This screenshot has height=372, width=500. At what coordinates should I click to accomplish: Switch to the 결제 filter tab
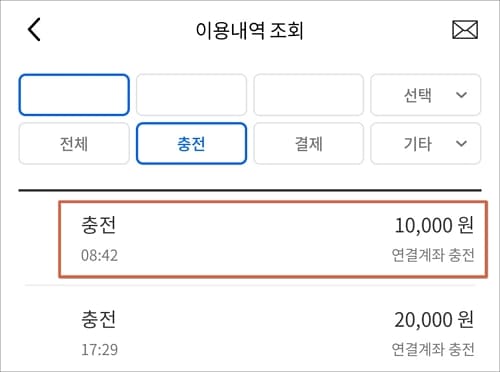(309, 144)
